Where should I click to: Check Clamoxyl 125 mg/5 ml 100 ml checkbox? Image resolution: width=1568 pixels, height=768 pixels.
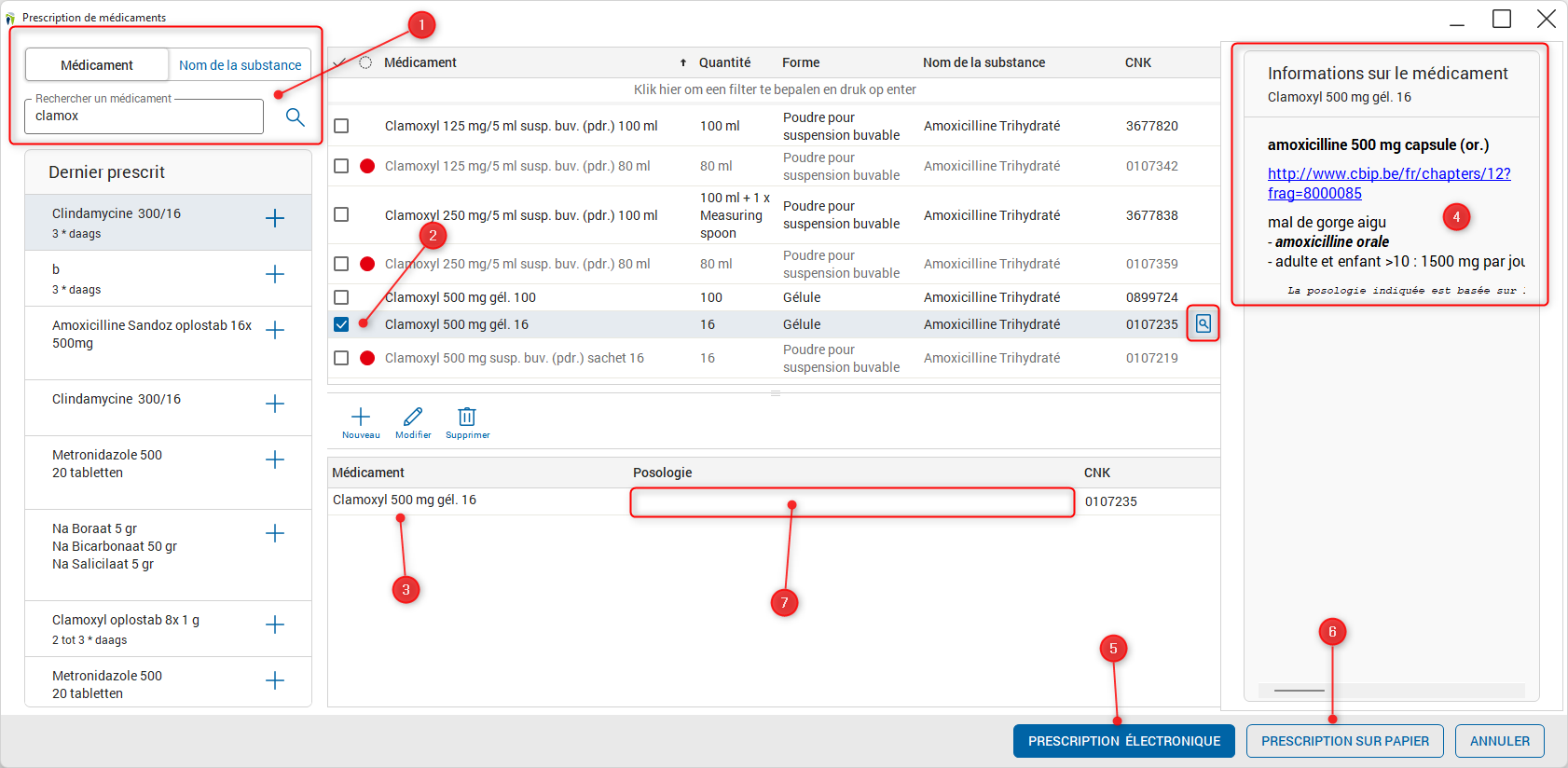341,126
